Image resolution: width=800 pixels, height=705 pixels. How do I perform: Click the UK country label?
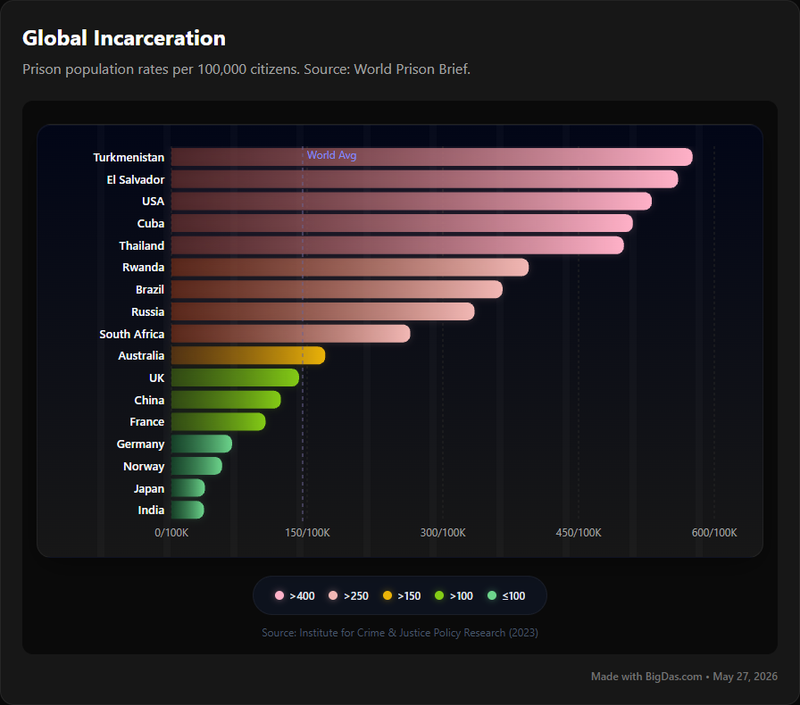point(157,378)
